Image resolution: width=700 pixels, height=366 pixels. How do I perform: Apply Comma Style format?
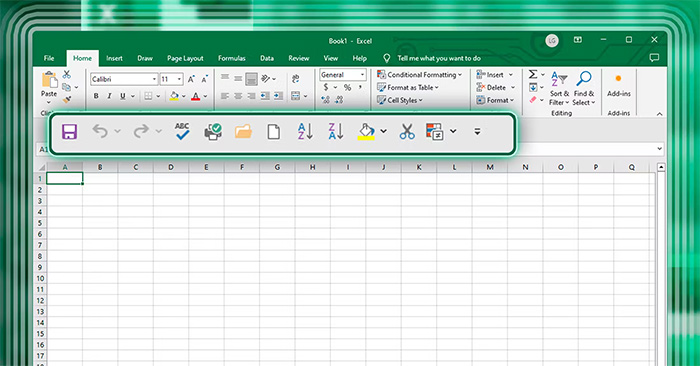[x=360, y=87]
